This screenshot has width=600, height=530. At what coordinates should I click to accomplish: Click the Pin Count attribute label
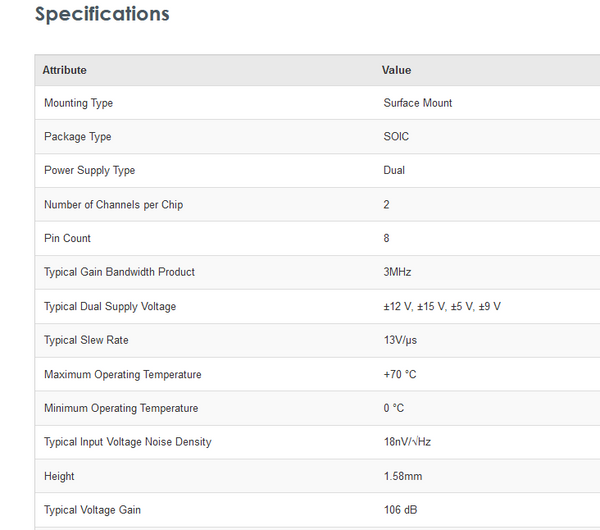point(68,238)
